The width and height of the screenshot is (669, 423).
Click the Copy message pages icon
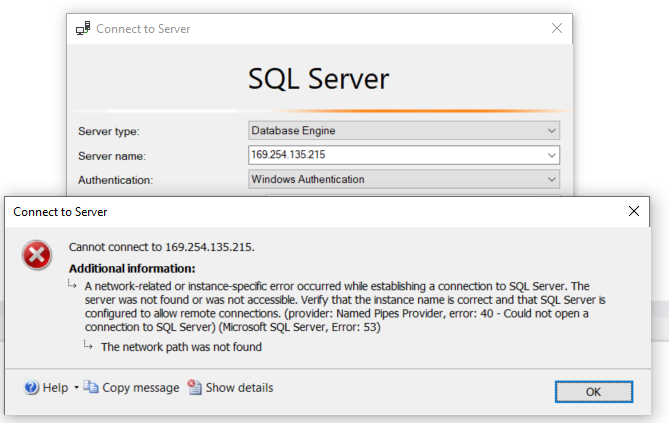click(90, 387)
